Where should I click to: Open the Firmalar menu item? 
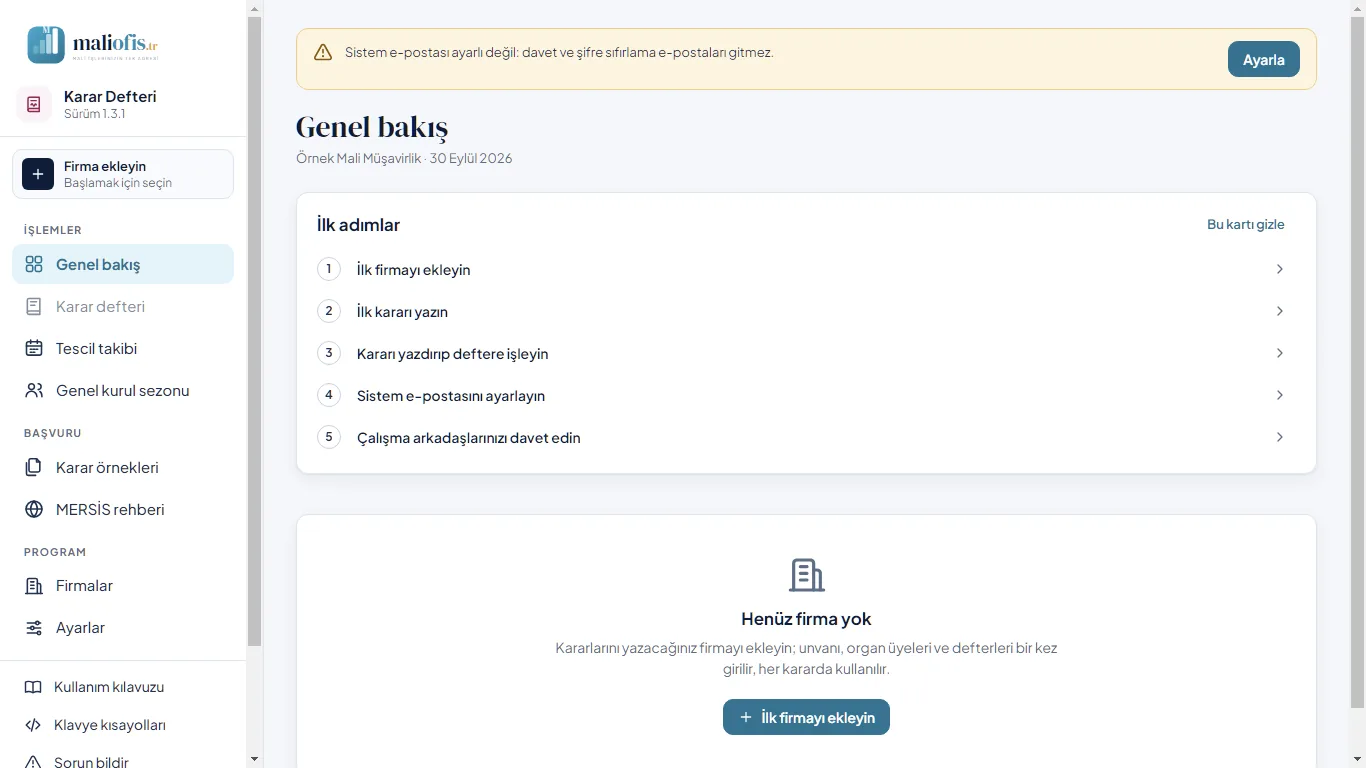point(123,586)
